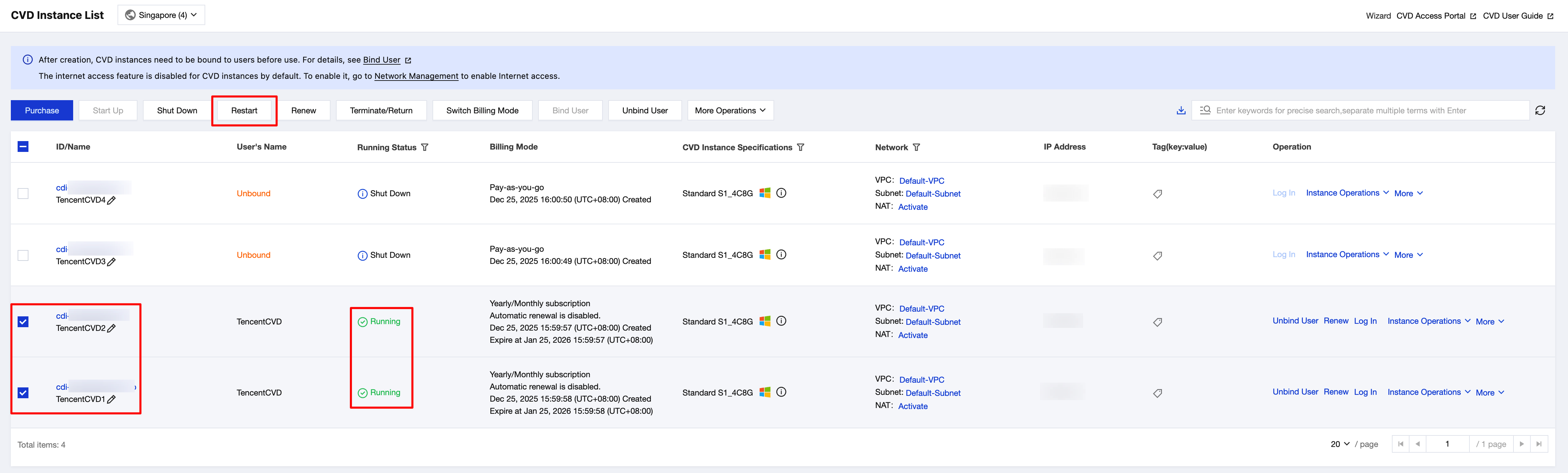Focus the keyword search input field
Screen dimensions: 1568x473
pos(1363,111)
